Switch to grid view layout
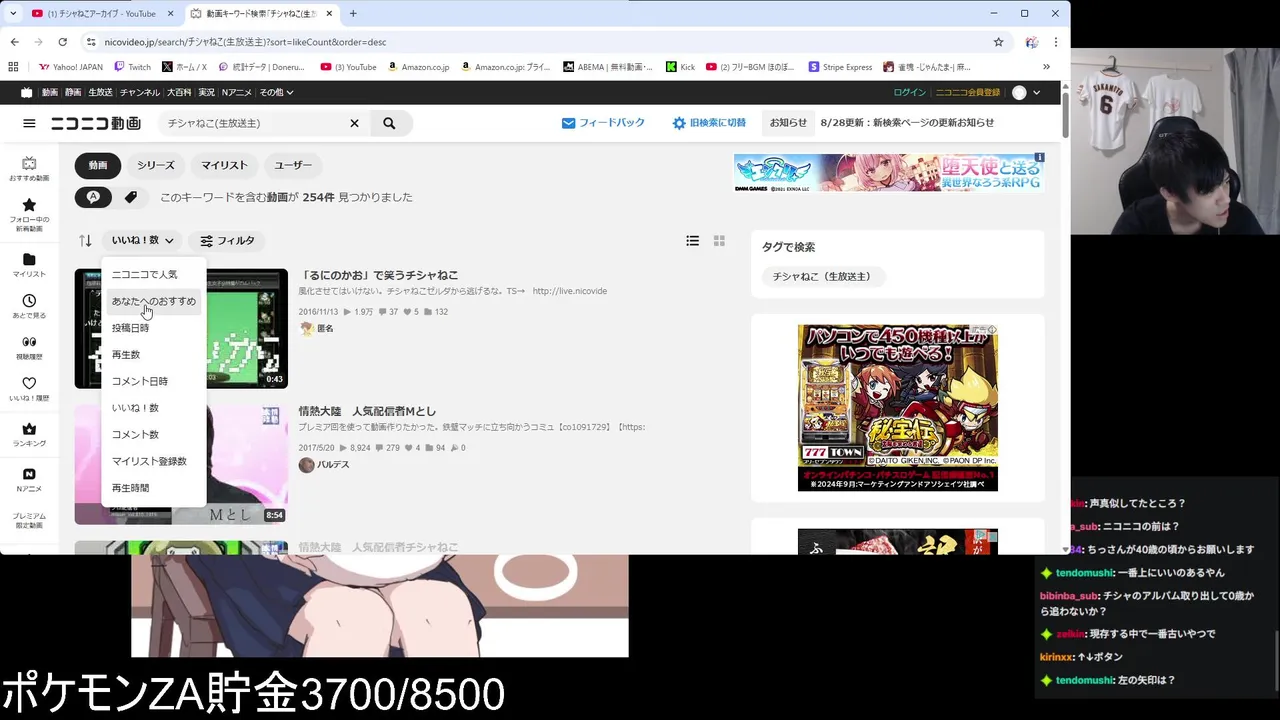The image size is (1280, 720). pos(719,241)
